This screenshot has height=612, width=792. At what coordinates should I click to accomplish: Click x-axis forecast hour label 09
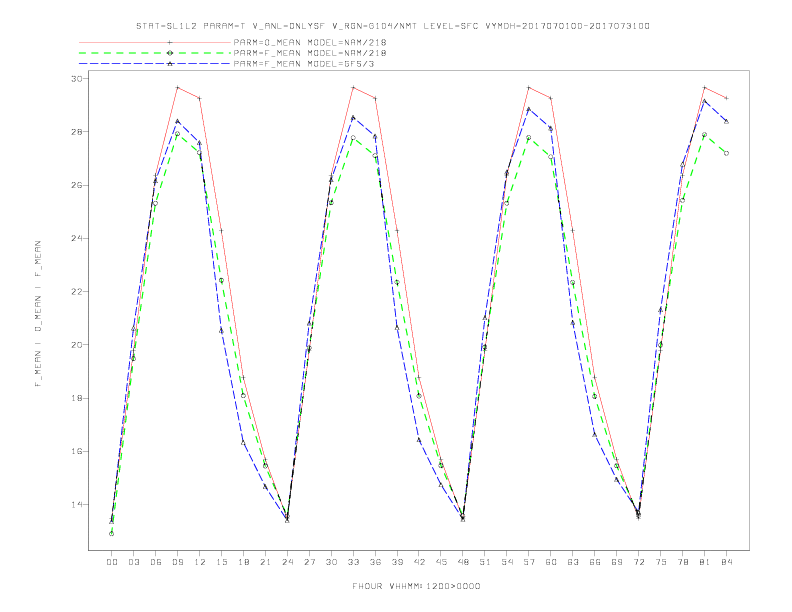point(177,562)
